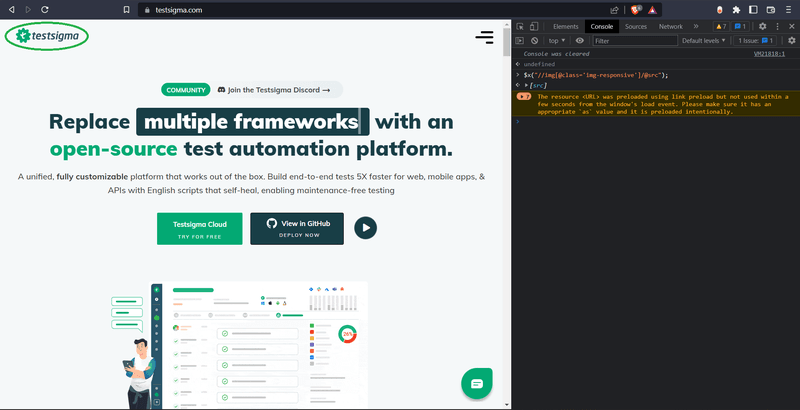Open Brave Shields lion icon
The image size is (800, 410).
[x=636, y=10]
